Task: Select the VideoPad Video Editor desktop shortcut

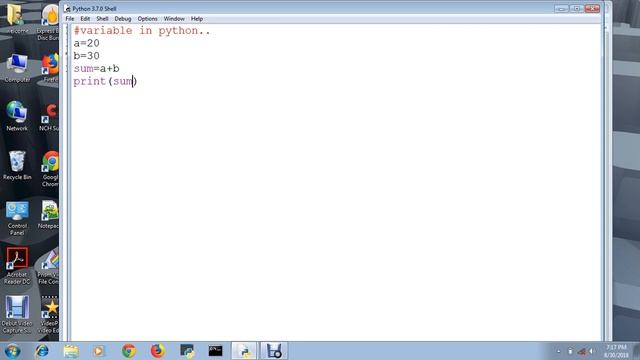Action: coord(49,315)
